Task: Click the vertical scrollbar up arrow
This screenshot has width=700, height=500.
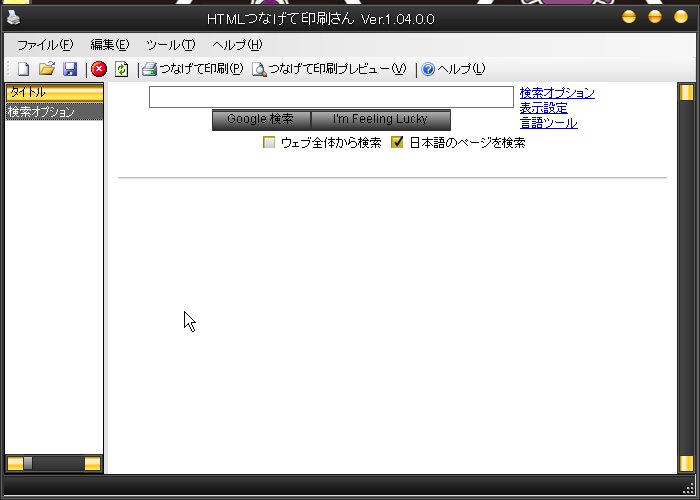Action: (686, 92)
